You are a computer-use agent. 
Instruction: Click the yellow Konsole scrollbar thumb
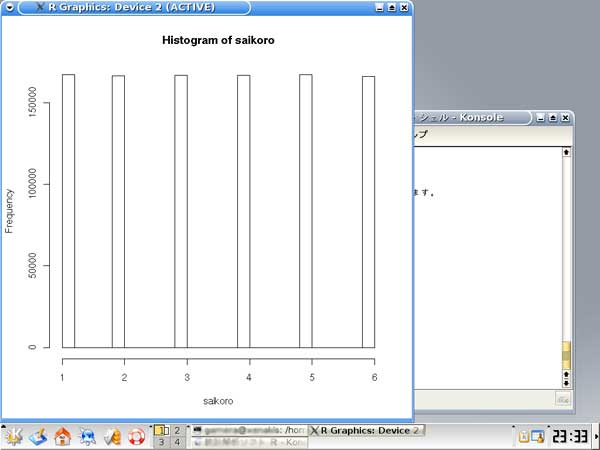click(567, 354)
